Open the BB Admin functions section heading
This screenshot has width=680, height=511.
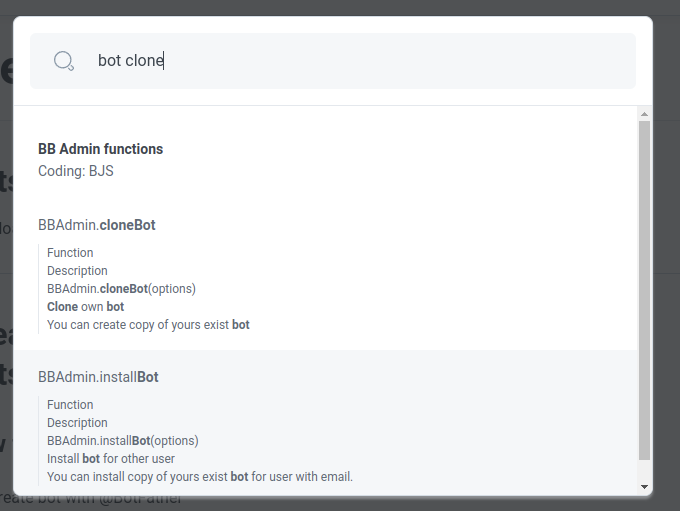(100, 149)
